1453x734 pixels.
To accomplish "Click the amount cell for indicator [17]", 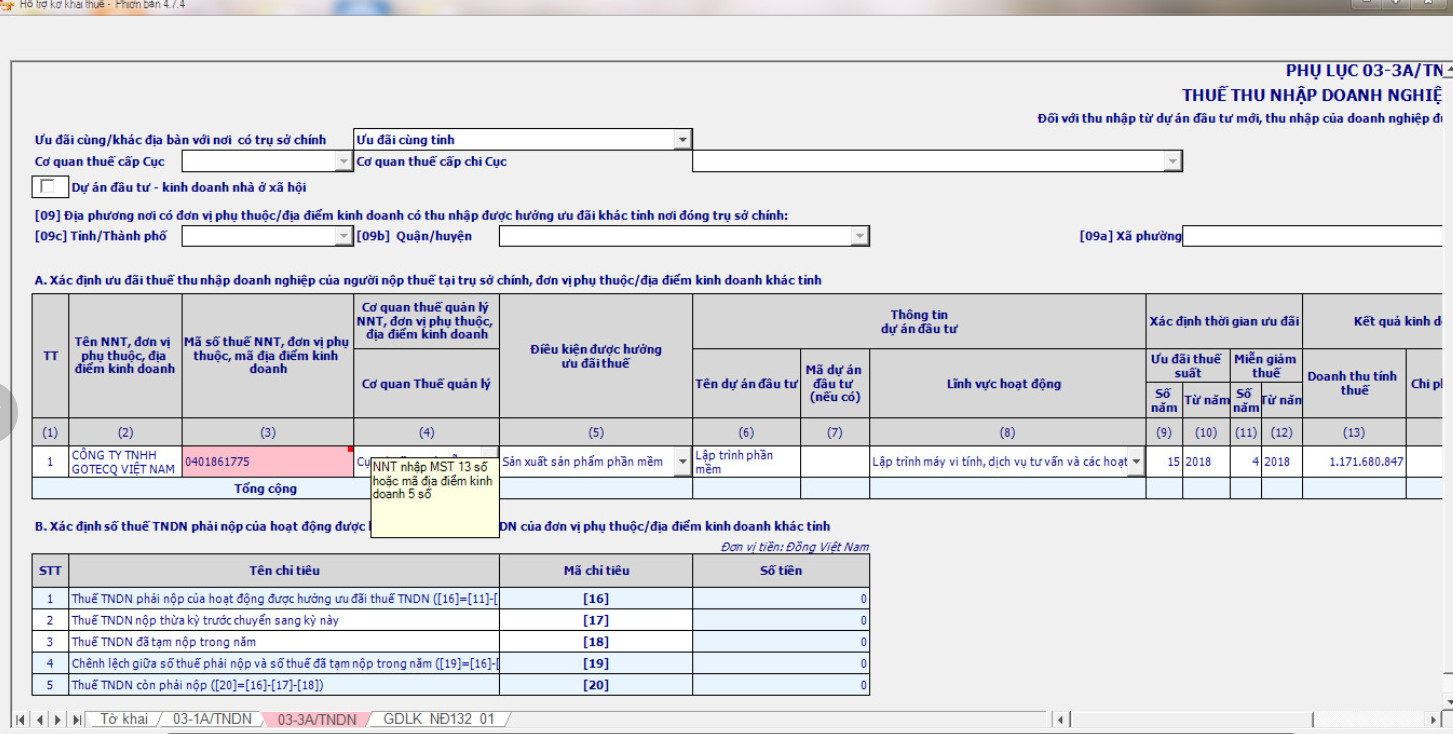I will tap(781, 621).
